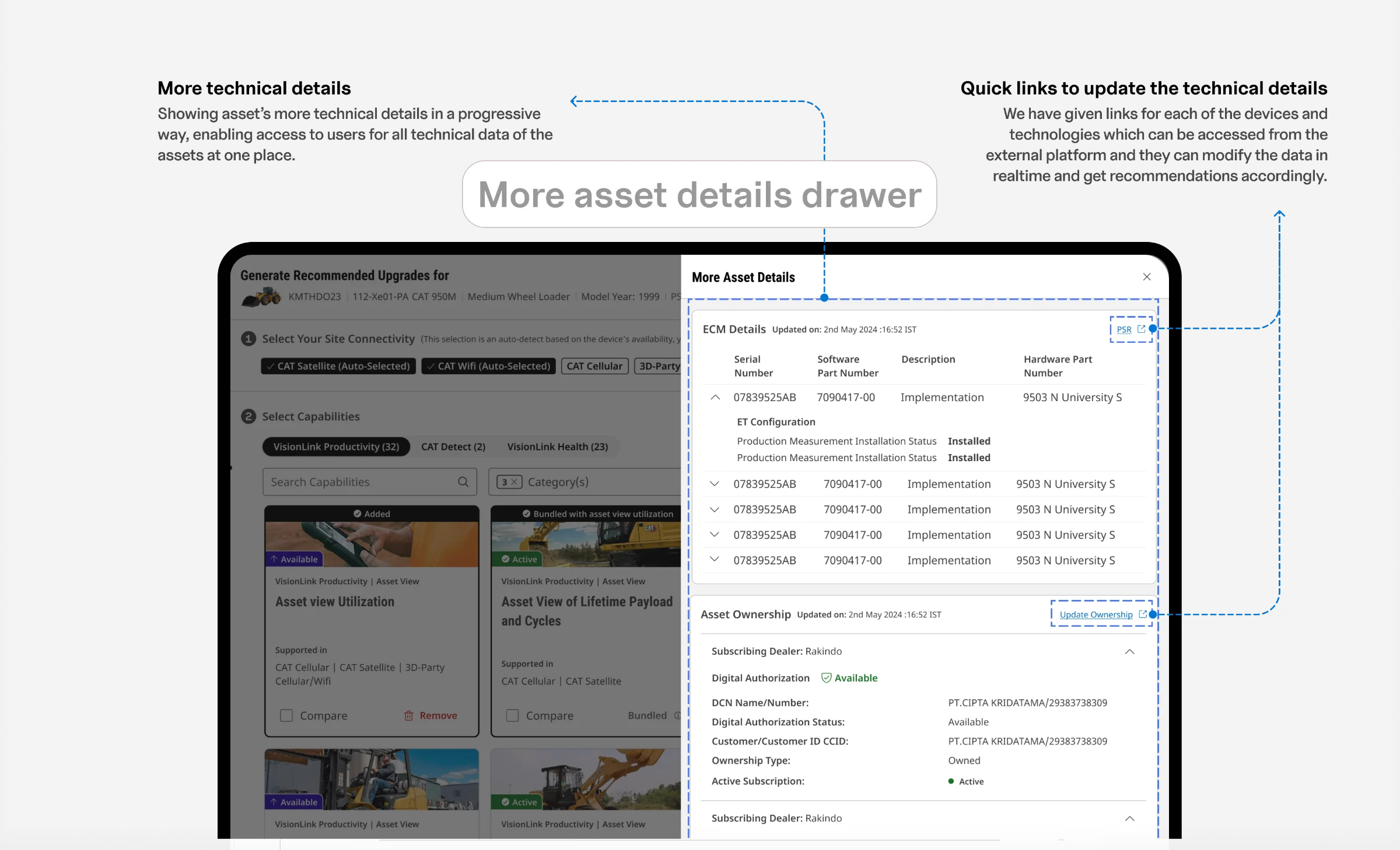Switch to the CAT Detect (2) tab

tap(453, 447)
